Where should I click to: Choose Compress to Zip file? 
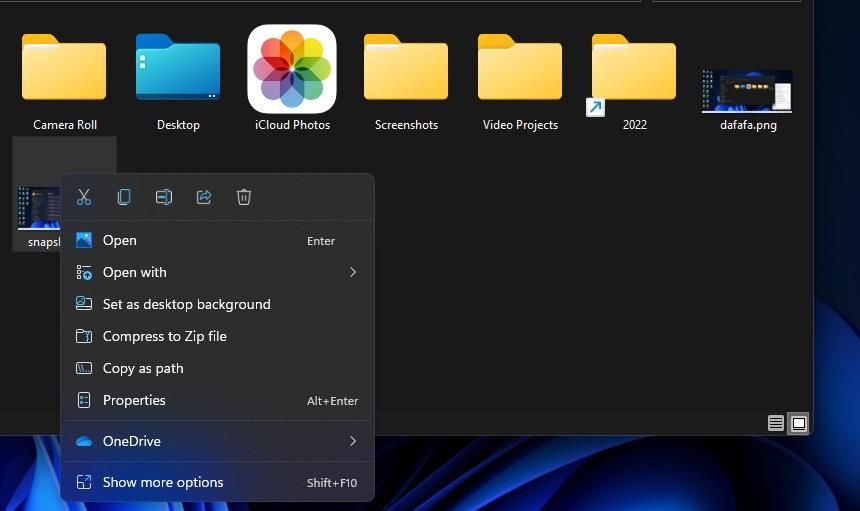(x=217, y=336)
